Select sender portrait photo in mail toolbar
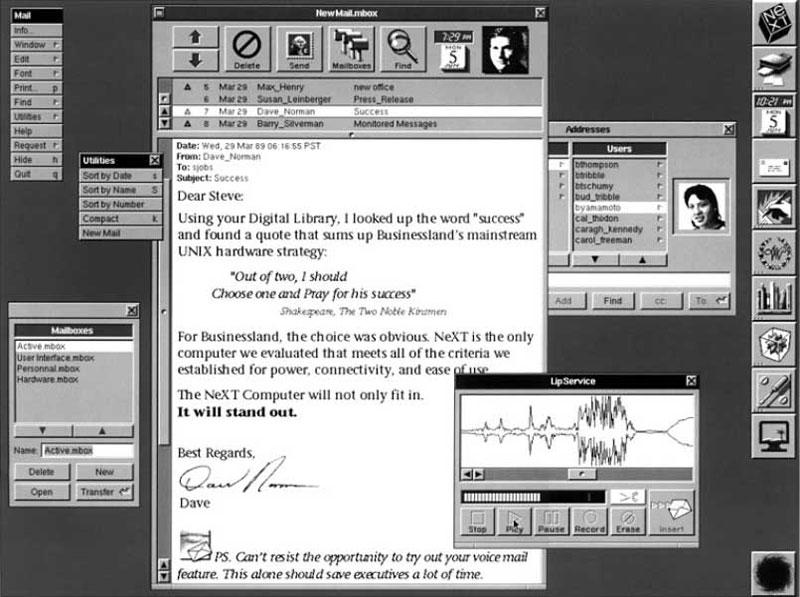The image size is (800, 597). point(505,50)
